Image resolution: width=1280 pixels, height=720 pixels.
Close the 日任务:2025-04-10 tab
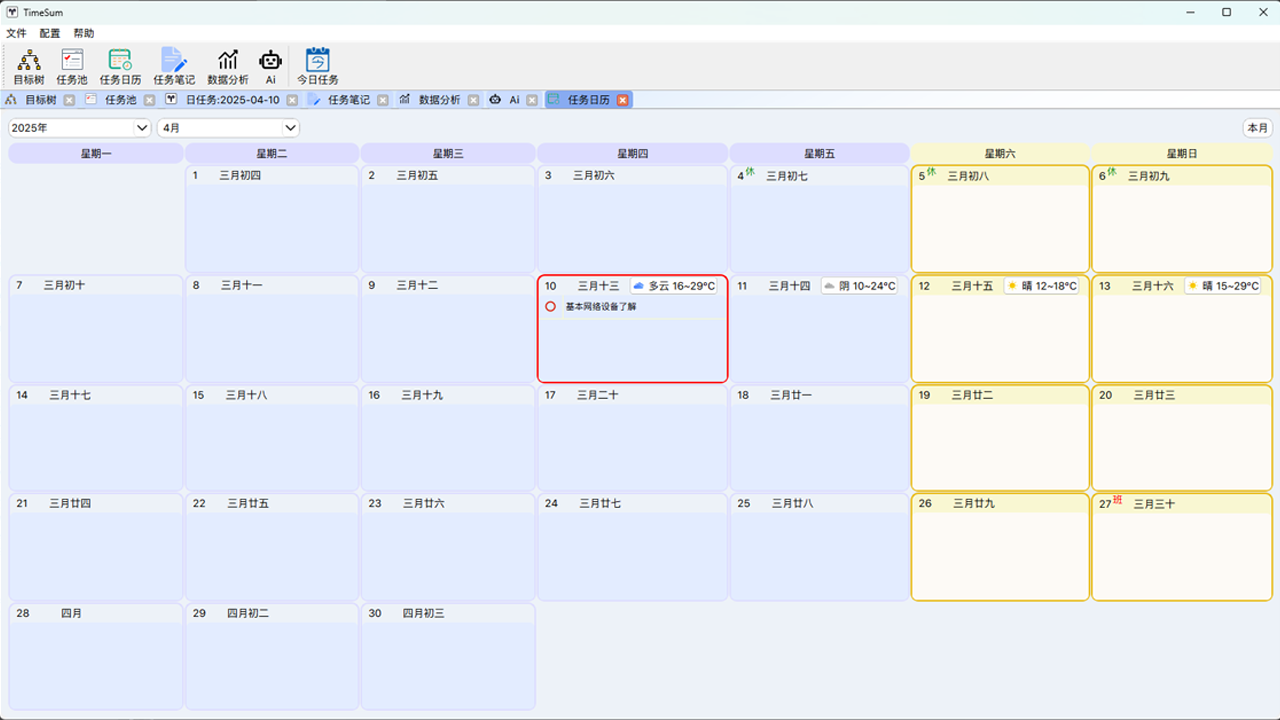[x=291, y=99]
